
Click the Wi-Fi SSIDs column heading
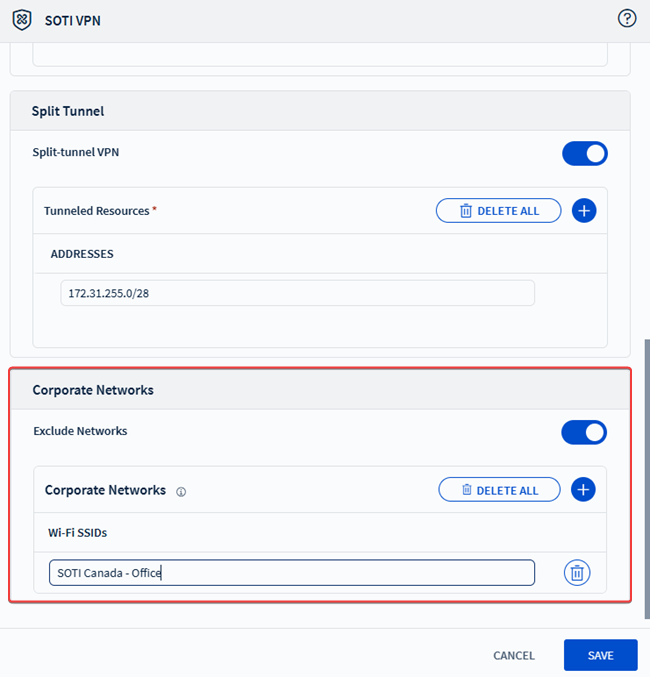78,533
